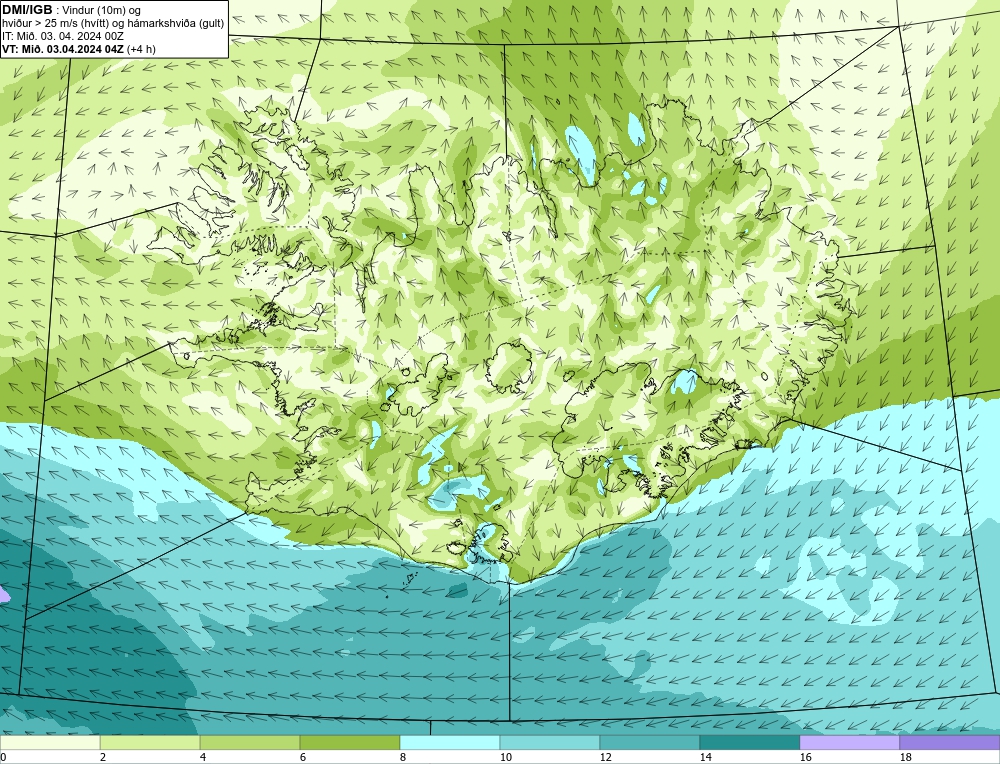Click the legend scale label 16
This screenshot has width=1000, height=764.
(x=805, y=757)
